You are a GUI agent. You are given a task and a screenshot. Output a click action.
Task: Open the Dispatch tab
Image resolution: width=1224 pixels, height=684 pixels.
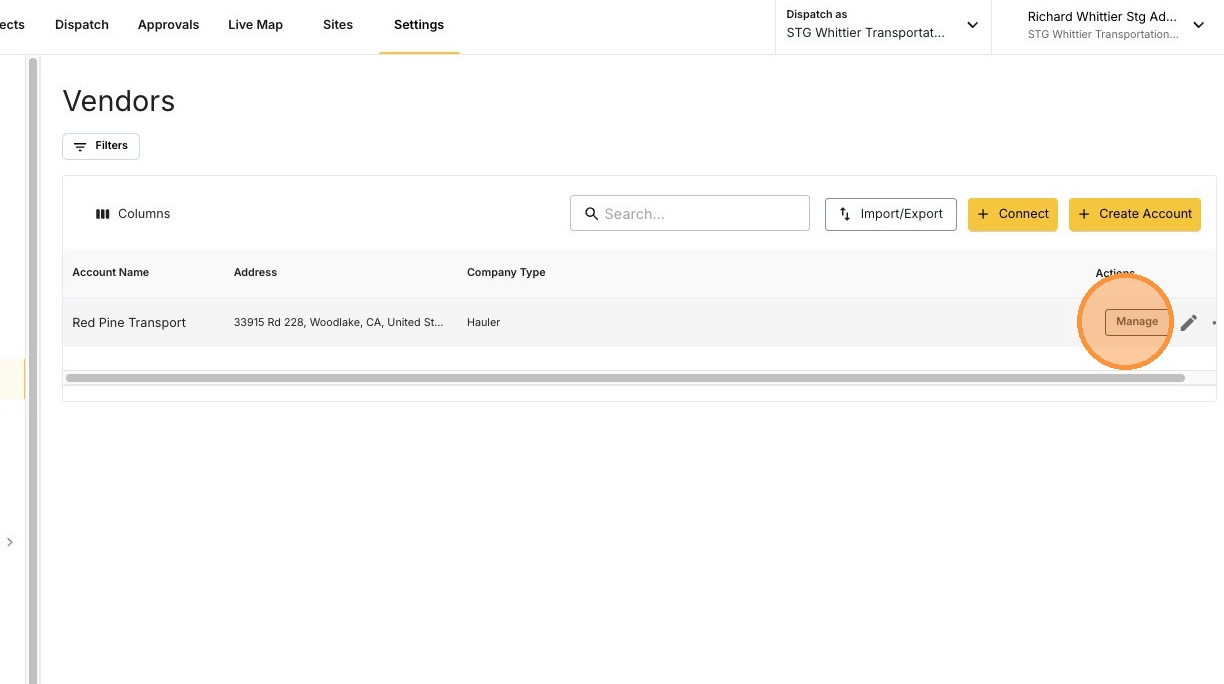pyautogui.click(x=82, y=25)
